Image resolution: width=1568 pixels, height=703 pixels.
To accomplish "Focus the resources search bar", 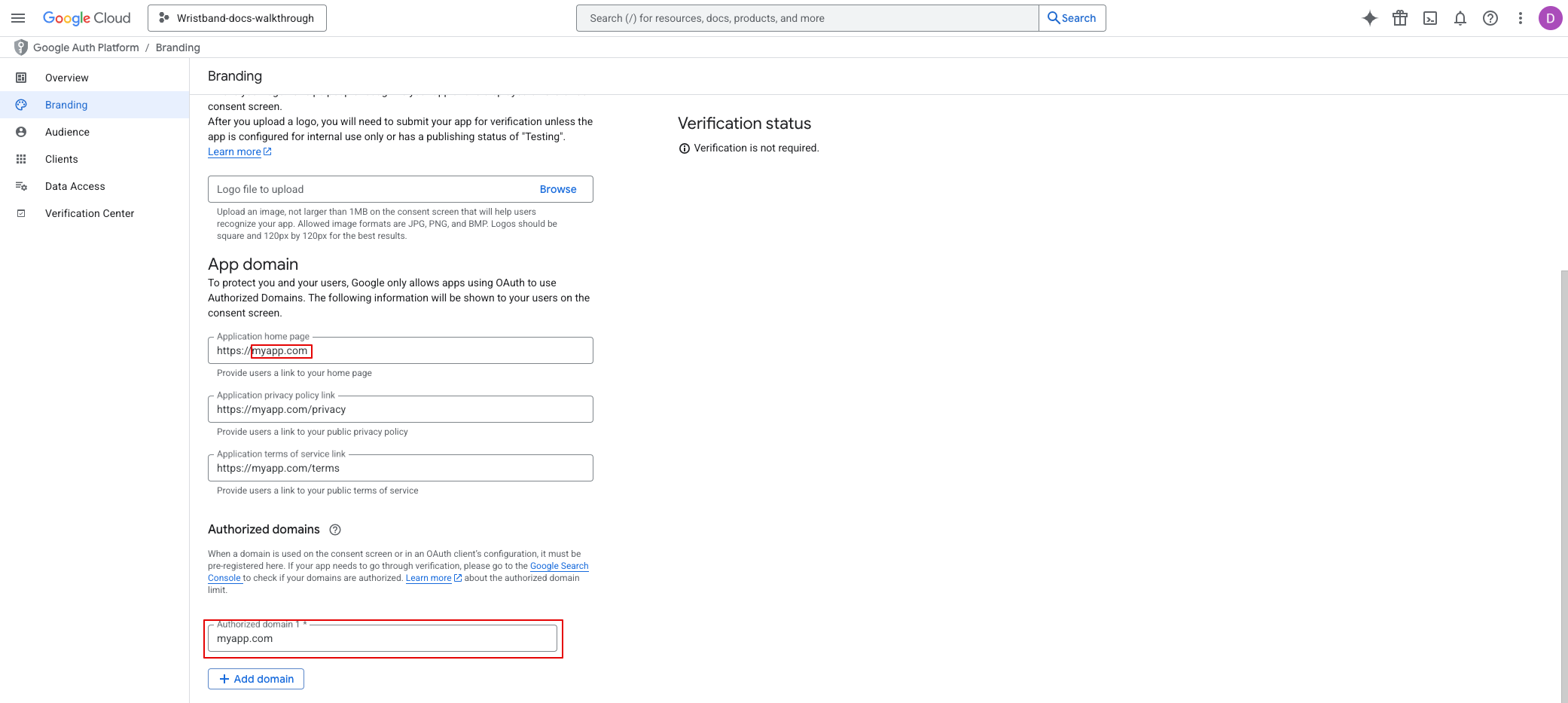I will (x=807, y=18).
